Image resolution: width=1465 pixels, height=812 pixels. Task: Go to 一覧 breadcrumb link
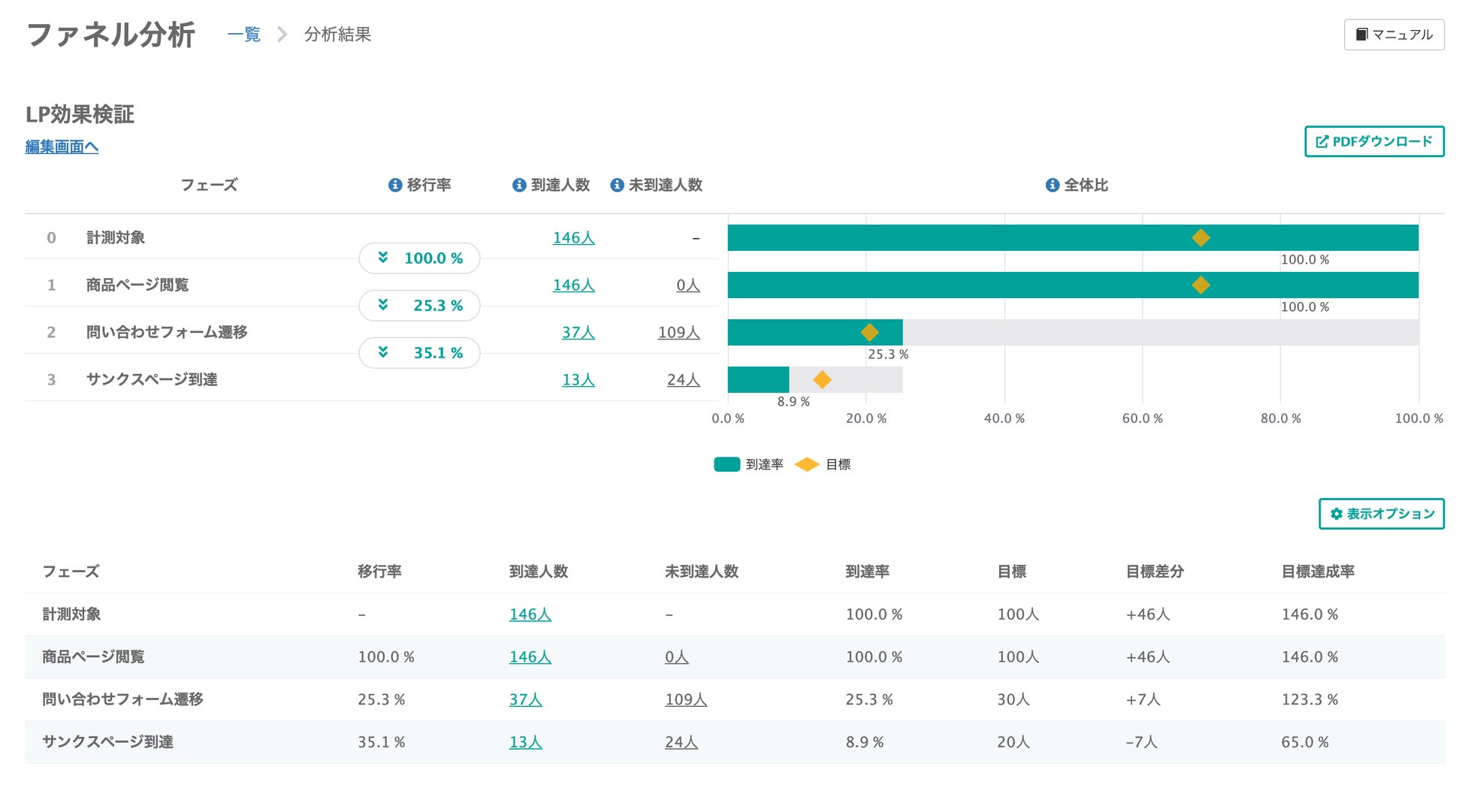(244, 35)
